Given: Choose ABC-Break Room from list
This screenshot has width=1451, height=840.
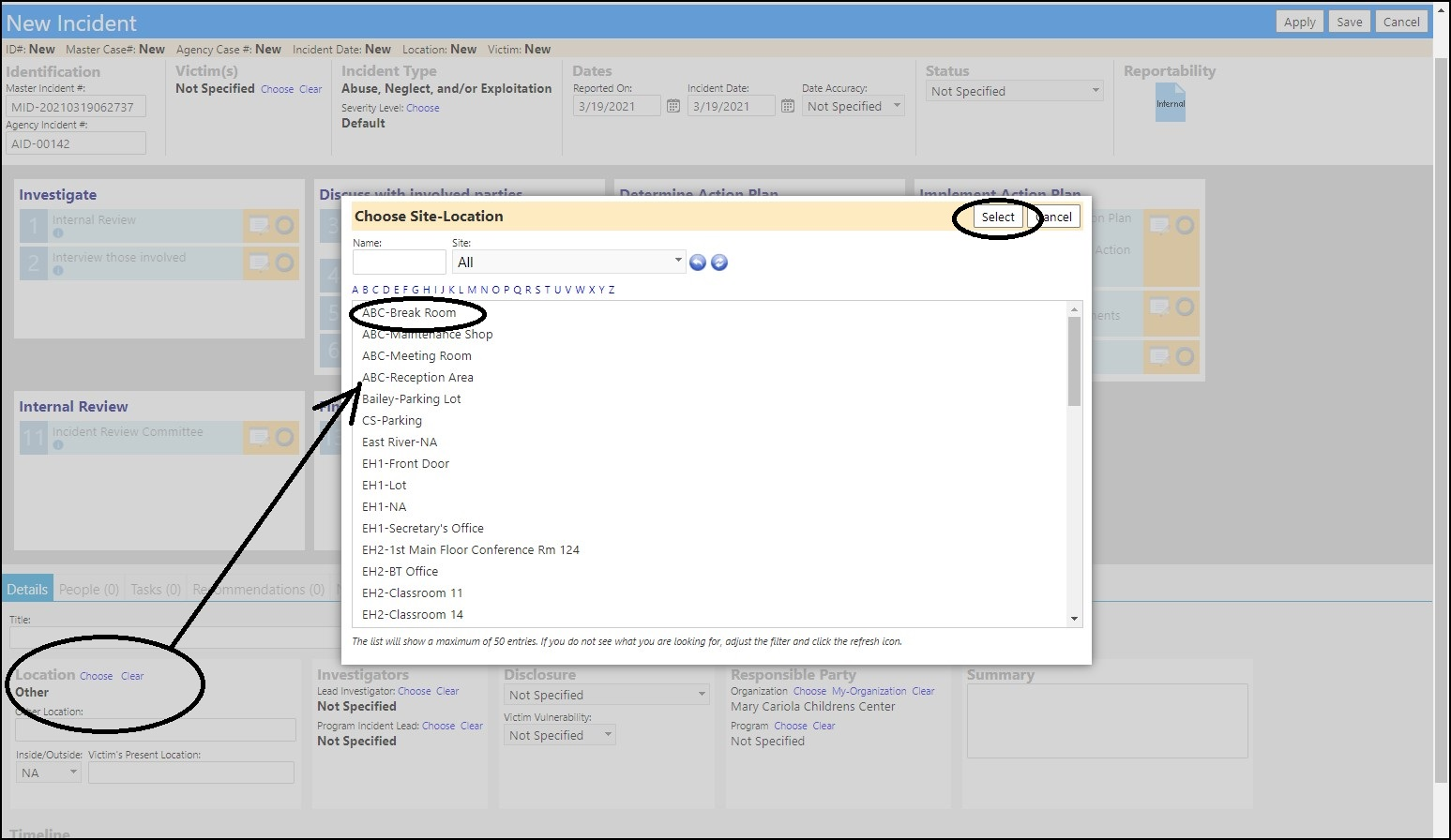Looking at the screenshot, I should tap(409, 313).
